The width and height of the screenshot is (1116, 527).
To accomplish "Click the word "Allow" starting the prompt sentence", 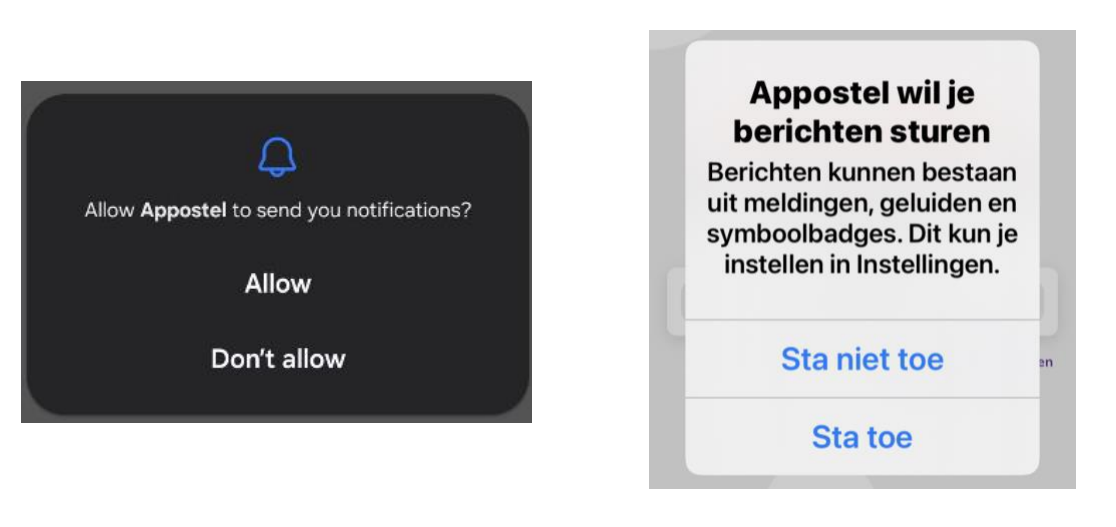I will click(x=110, y=212).
